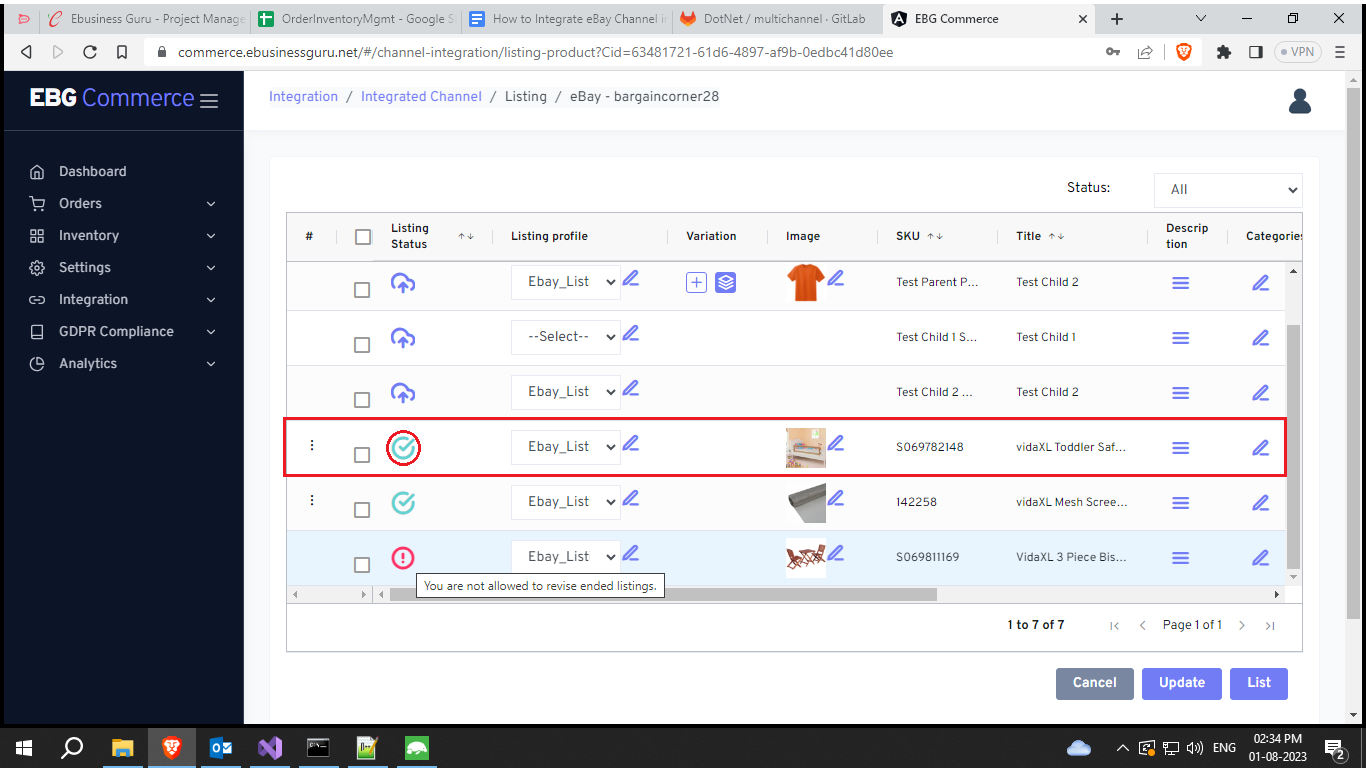Open the --Select-- listing profile dropdown
The height and width of the screenshot is (768, 1366).
[565, 337]
